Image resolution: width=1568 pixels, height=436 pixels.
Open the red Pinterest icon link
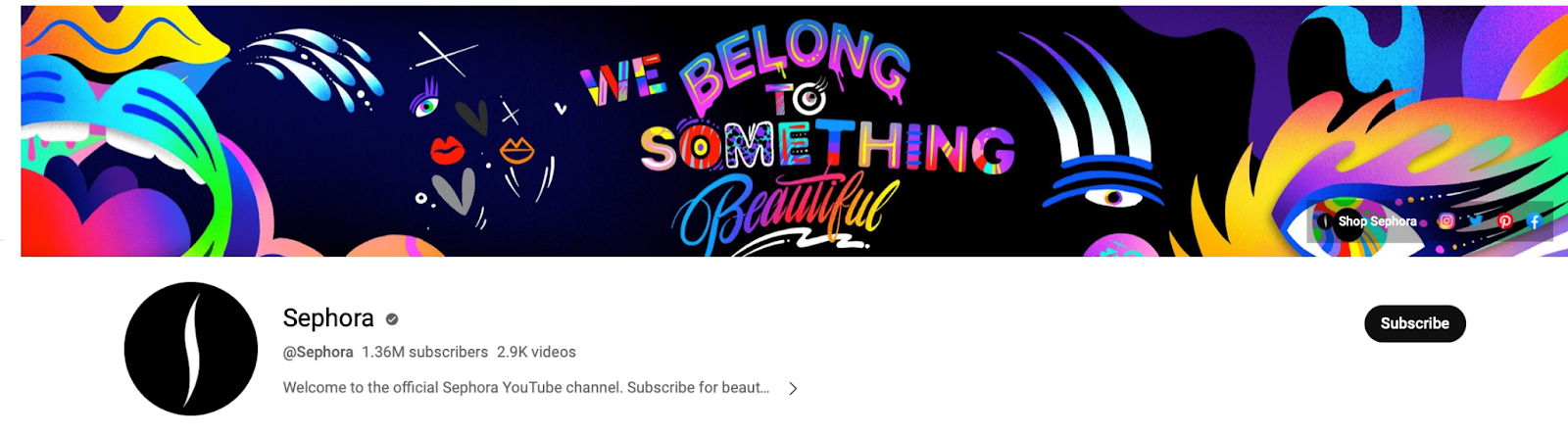1505,221
